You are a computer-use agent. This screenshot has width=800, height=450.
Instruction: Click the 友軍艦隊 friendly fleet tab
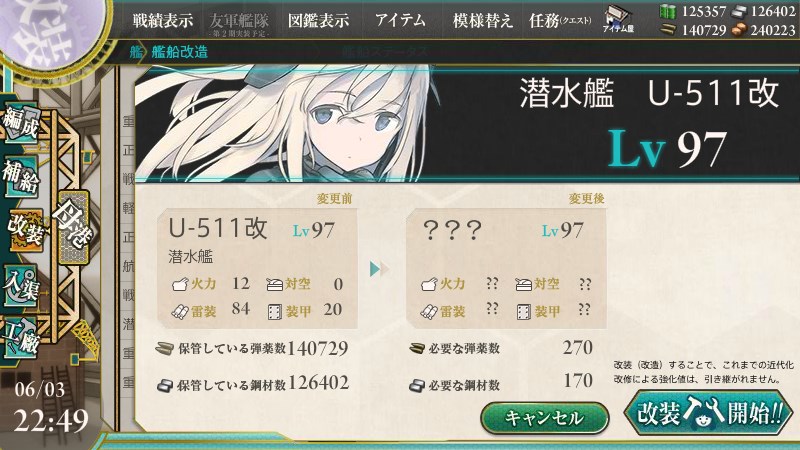(x=239, y=23)
